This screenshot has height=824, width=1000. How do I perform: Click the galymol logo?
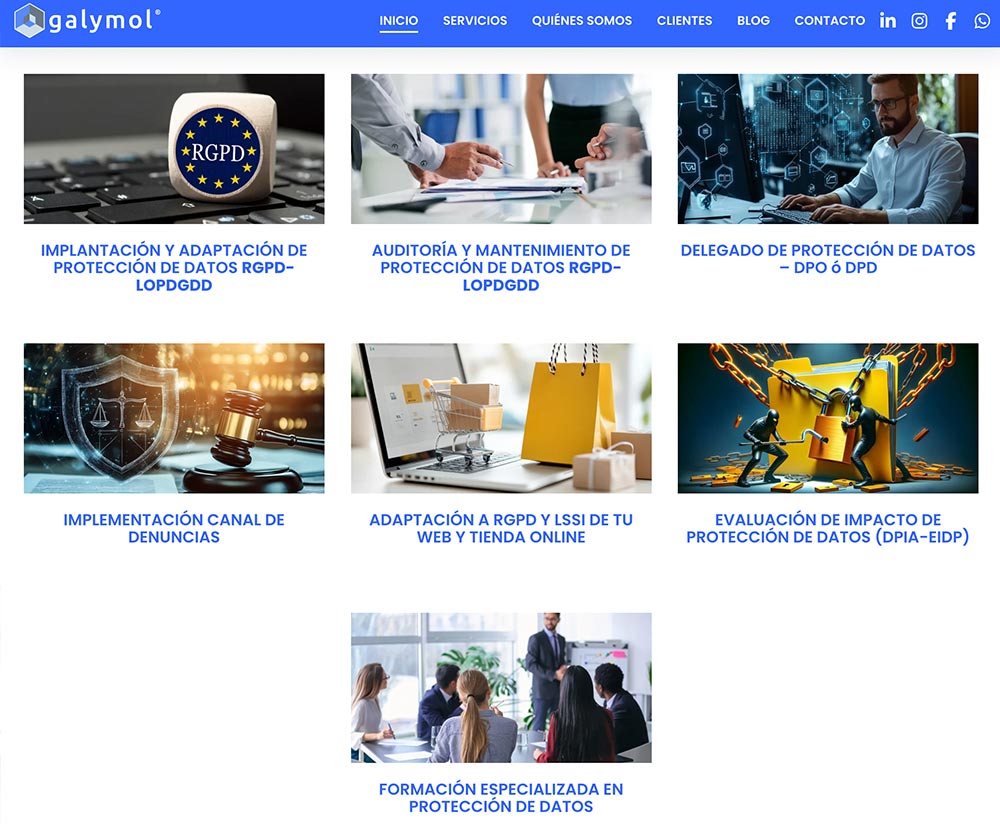coord(87,20)
